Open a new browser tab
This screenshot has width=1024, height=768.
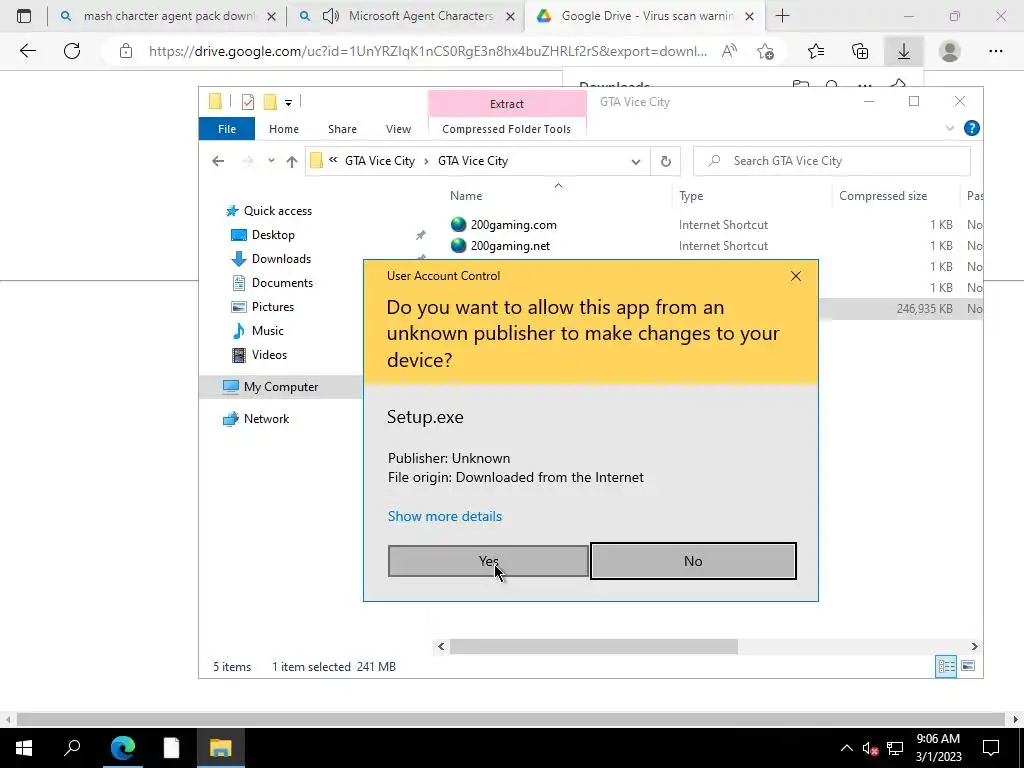(782, 16)
